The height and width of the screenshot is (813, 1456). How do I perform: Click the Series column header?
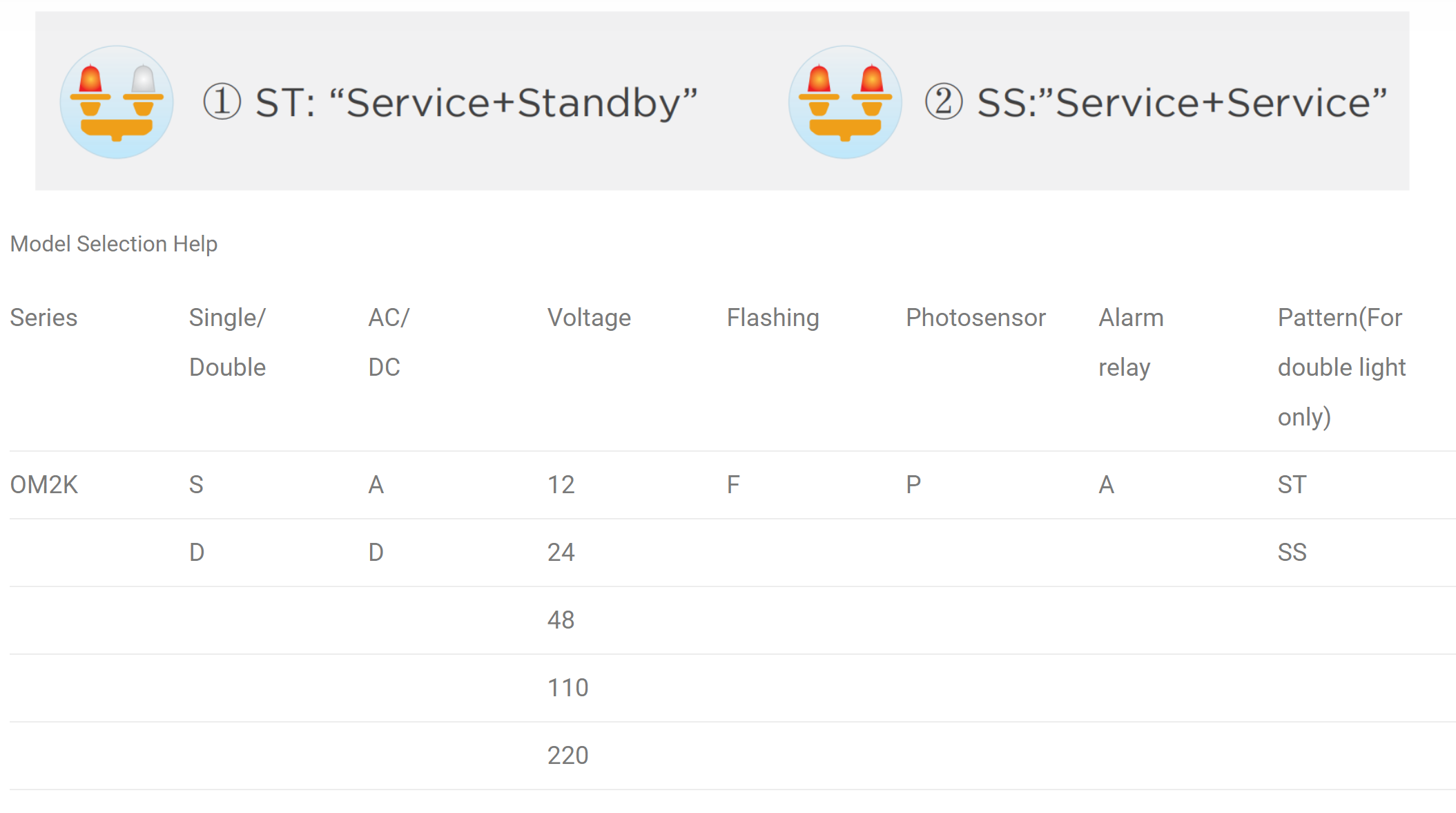click(43, 318)
